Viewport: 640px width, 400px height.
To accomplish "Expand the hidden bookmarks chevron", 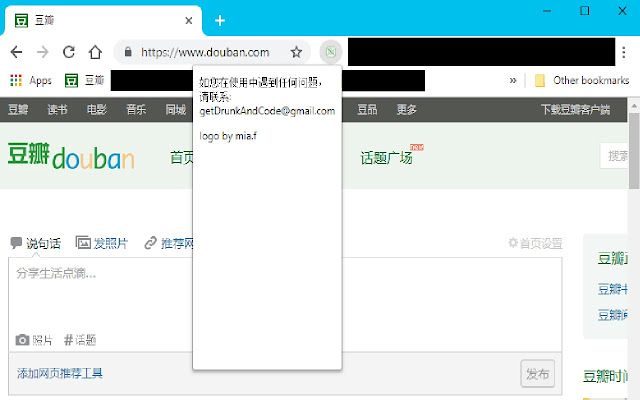I will (513, 80).
